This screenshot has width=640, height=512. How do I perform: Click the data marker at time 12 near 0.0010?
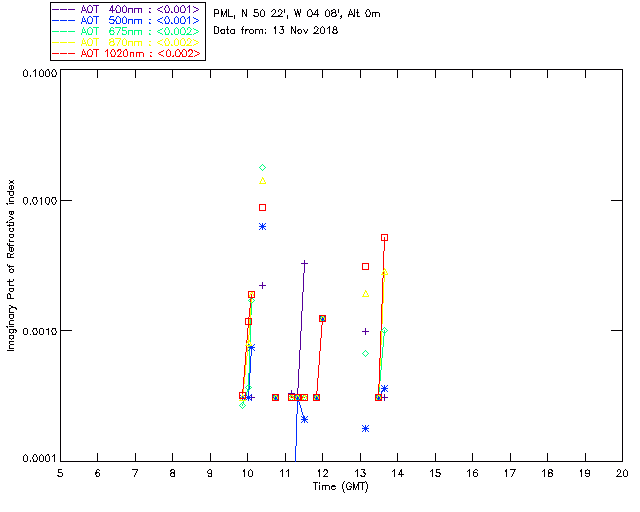coord(322,318)
